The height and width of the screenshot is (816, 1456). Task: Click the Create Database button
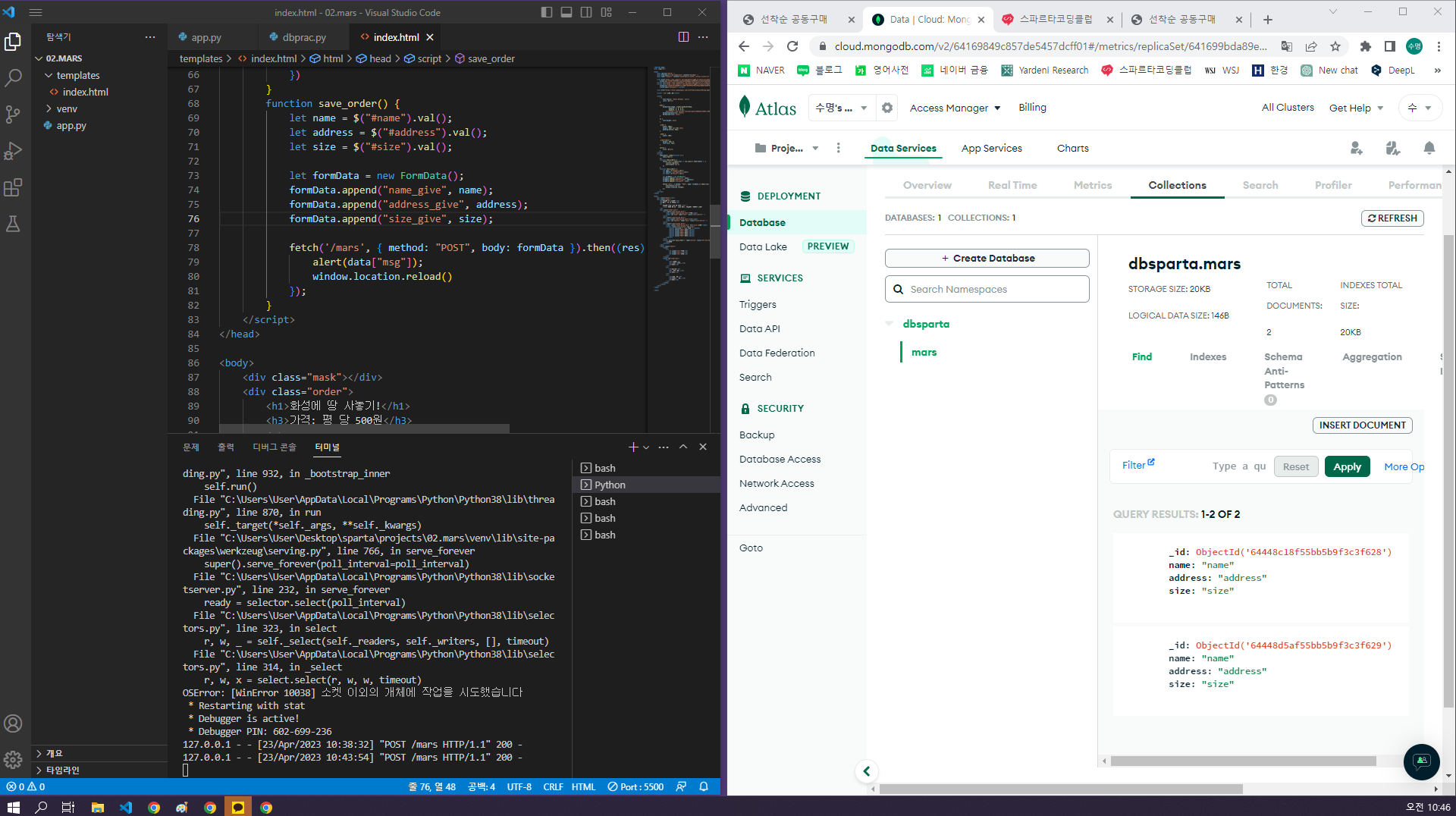(x=987, y=259)
